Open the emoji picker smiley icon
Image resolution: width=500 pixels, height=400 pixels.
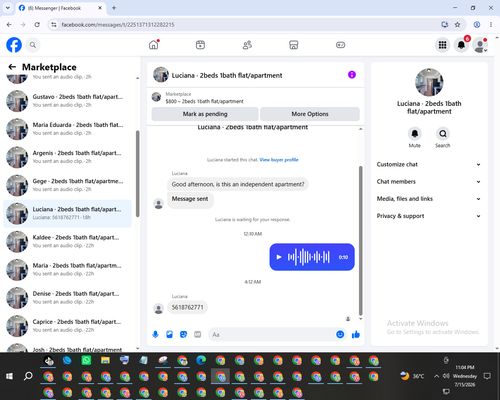(x=340, y=334)
